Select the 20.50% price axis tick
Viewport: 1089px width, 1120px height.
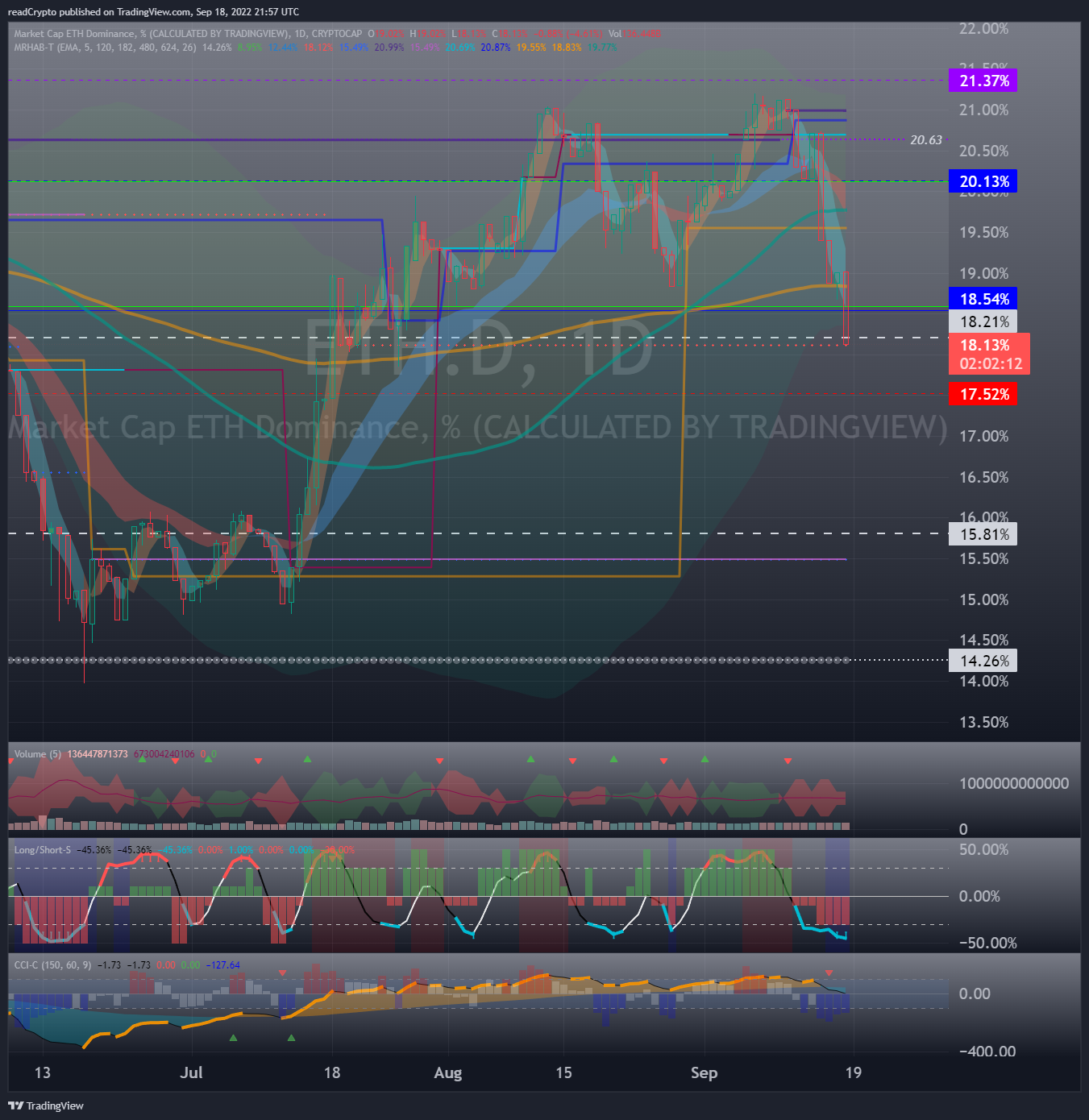click(983, 151)
